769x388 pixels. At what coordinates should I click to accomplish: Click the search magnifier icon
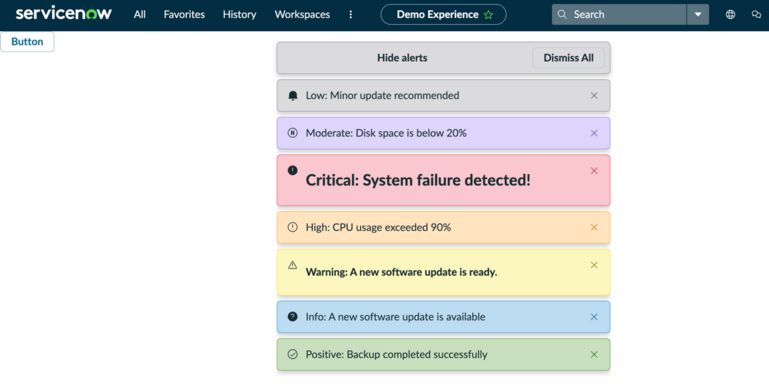[x=562, y=15]
